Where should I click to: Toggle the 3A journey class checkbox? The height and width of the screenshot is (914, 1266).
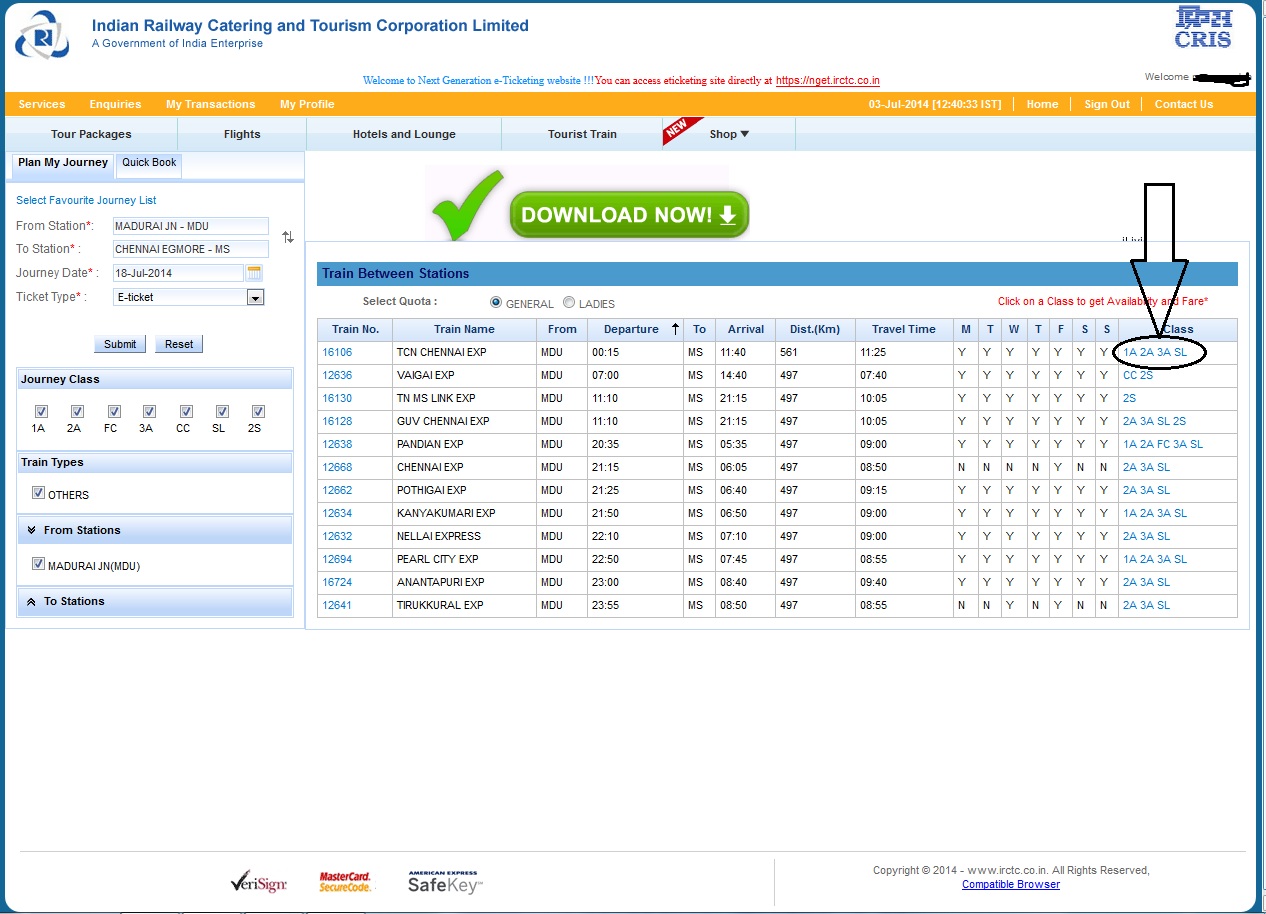tap(149, 411)
